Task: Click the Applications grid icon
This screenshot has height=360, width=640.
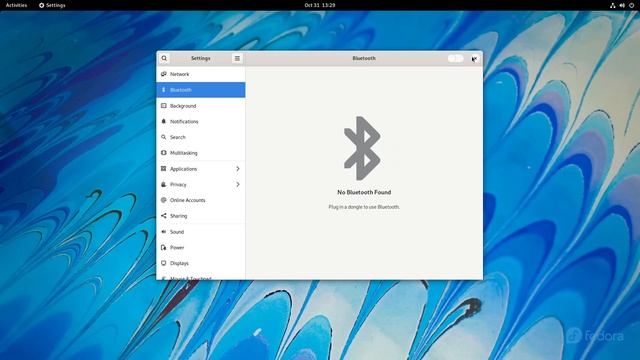Action: [x=164, y=169]
